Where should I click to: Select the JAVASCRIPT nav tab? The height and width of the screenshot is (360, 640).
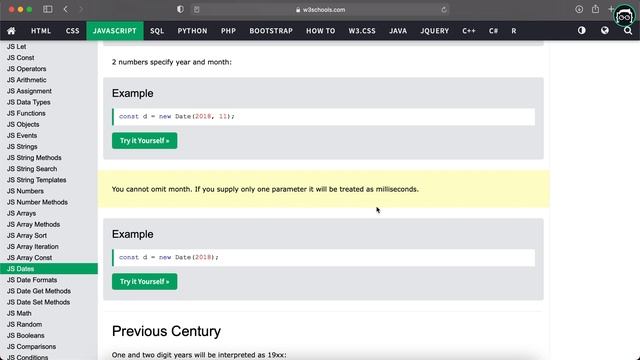click(x=115, y=31)
